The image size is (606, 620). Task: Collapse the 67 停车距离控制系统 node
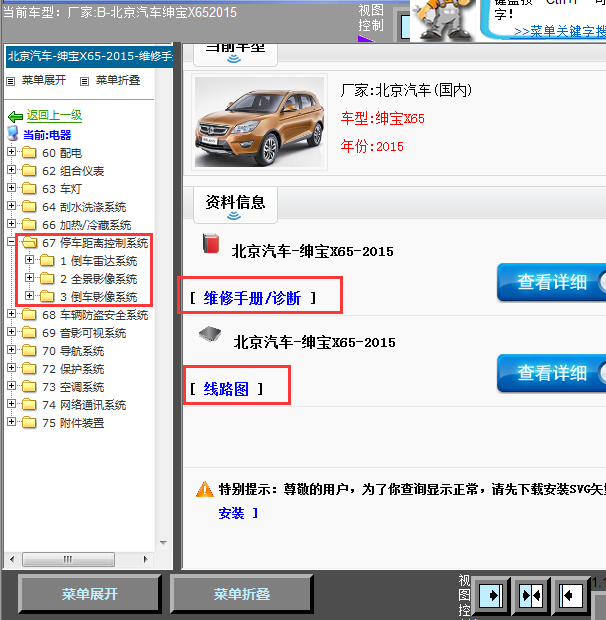[x=11, y=242]
